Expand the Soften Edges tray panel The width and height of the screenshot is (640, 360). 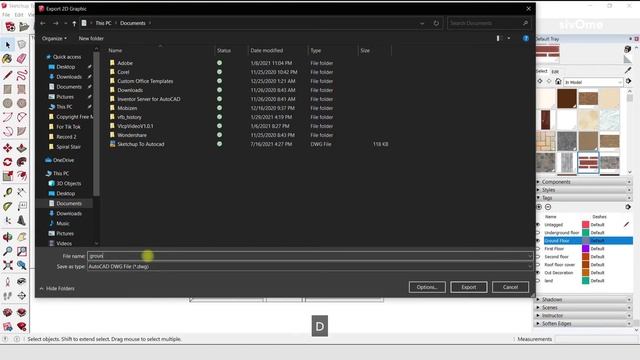(584, 323)
